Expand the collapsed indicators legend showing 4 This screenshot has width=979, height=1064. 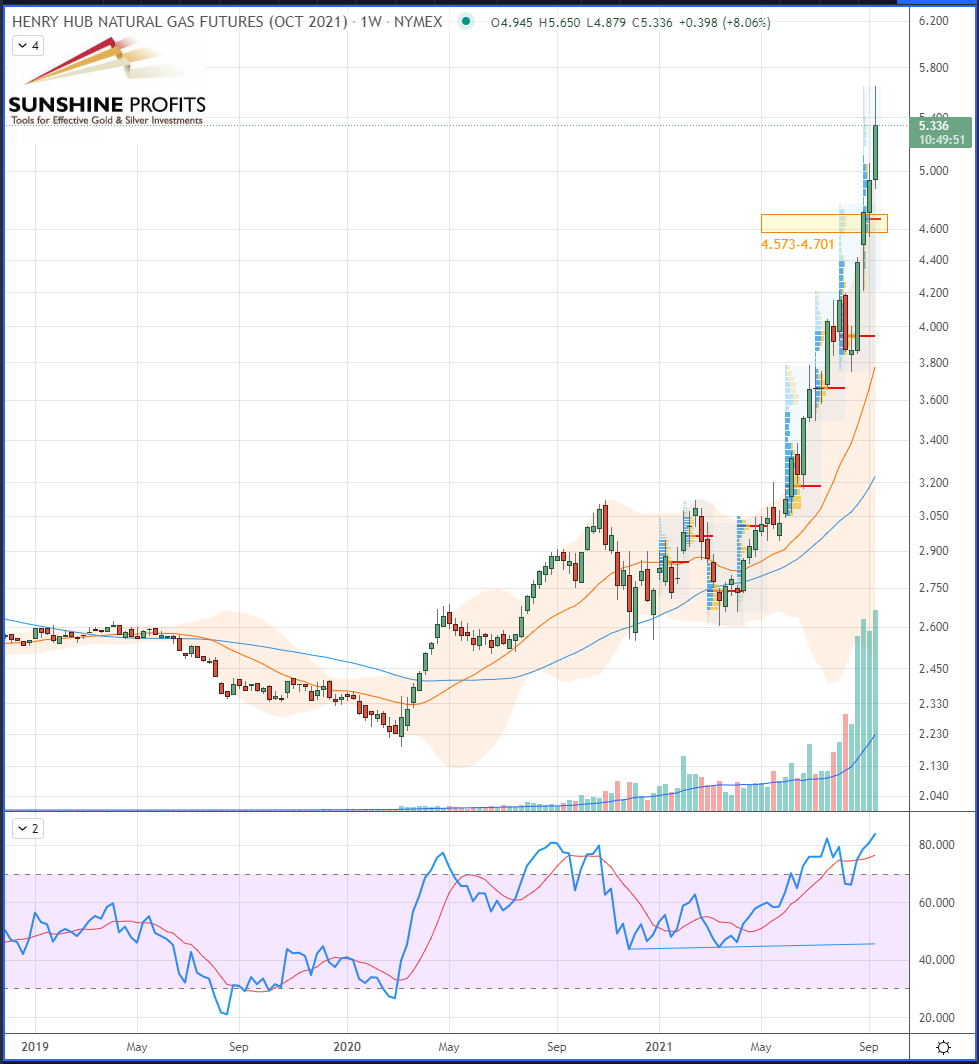pyautogui.click(x=28, y=46)
